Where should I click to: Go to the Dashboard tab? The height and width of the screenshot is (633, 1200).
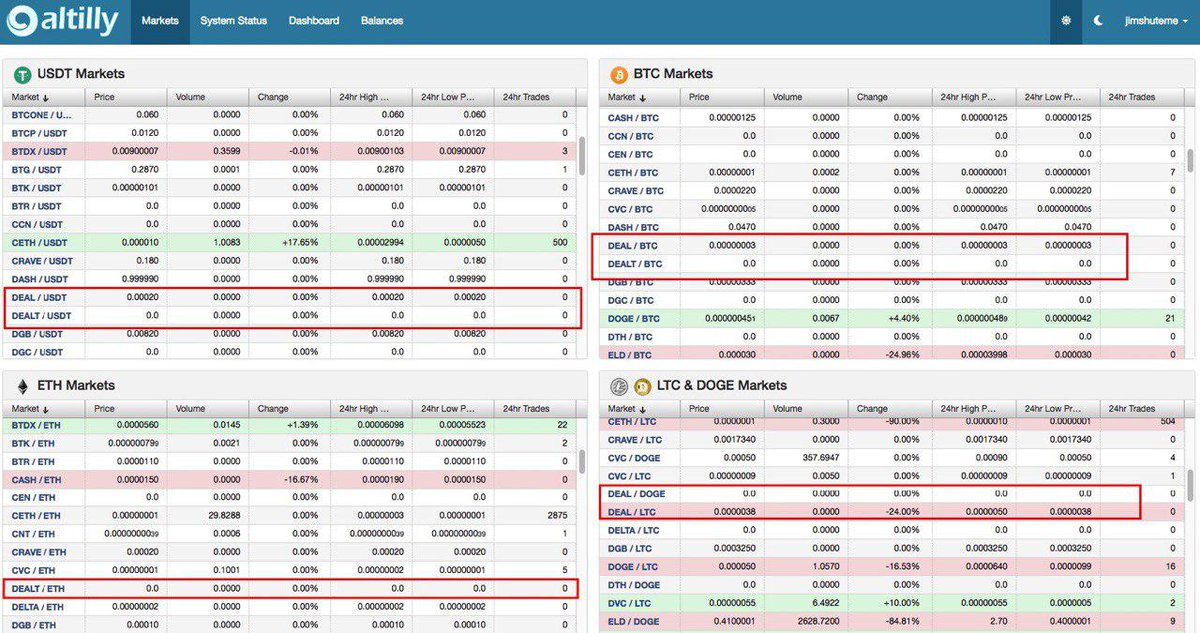click(x=314, y=21)
